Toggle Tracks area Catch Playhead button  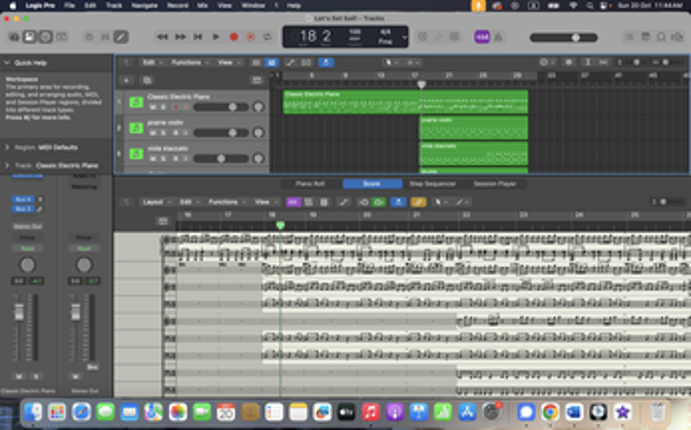(x=326, y=63)
